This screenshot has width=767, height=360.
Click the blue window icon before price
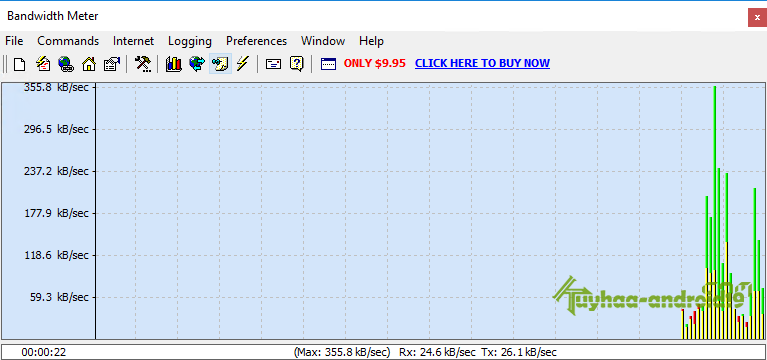(328, 64)
